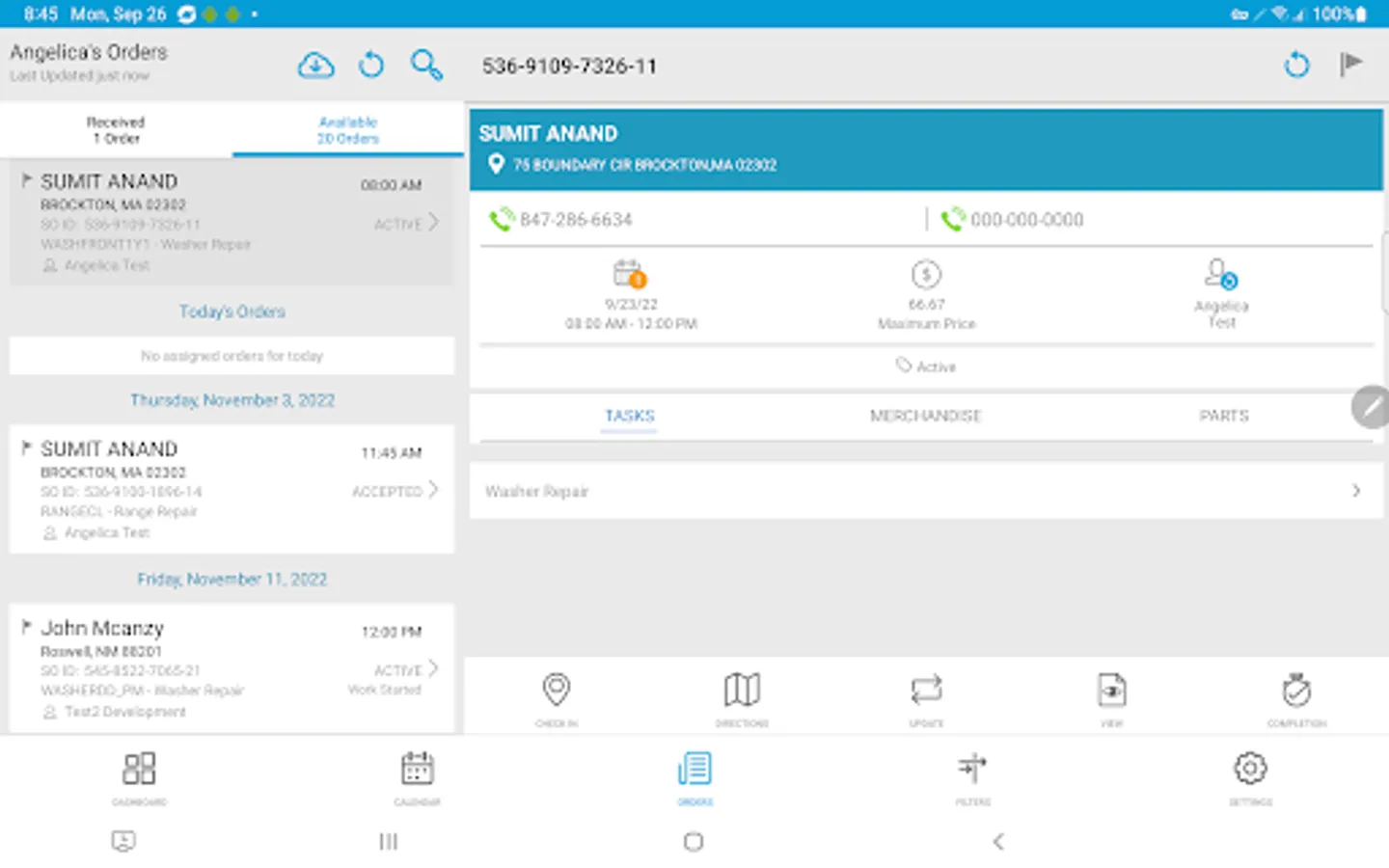
Task: Switch to the Received orders tab
Action: pos(116,130)
